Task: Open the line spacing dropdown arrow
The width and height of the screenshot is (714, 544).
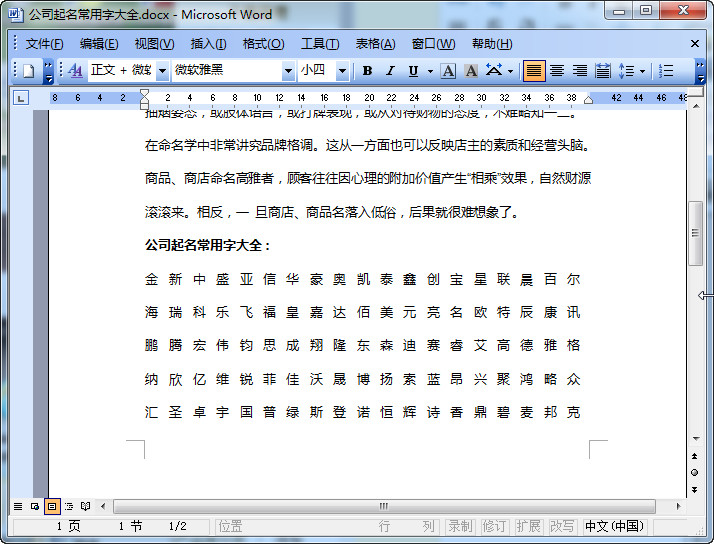Action: click(x=642, y=71)
